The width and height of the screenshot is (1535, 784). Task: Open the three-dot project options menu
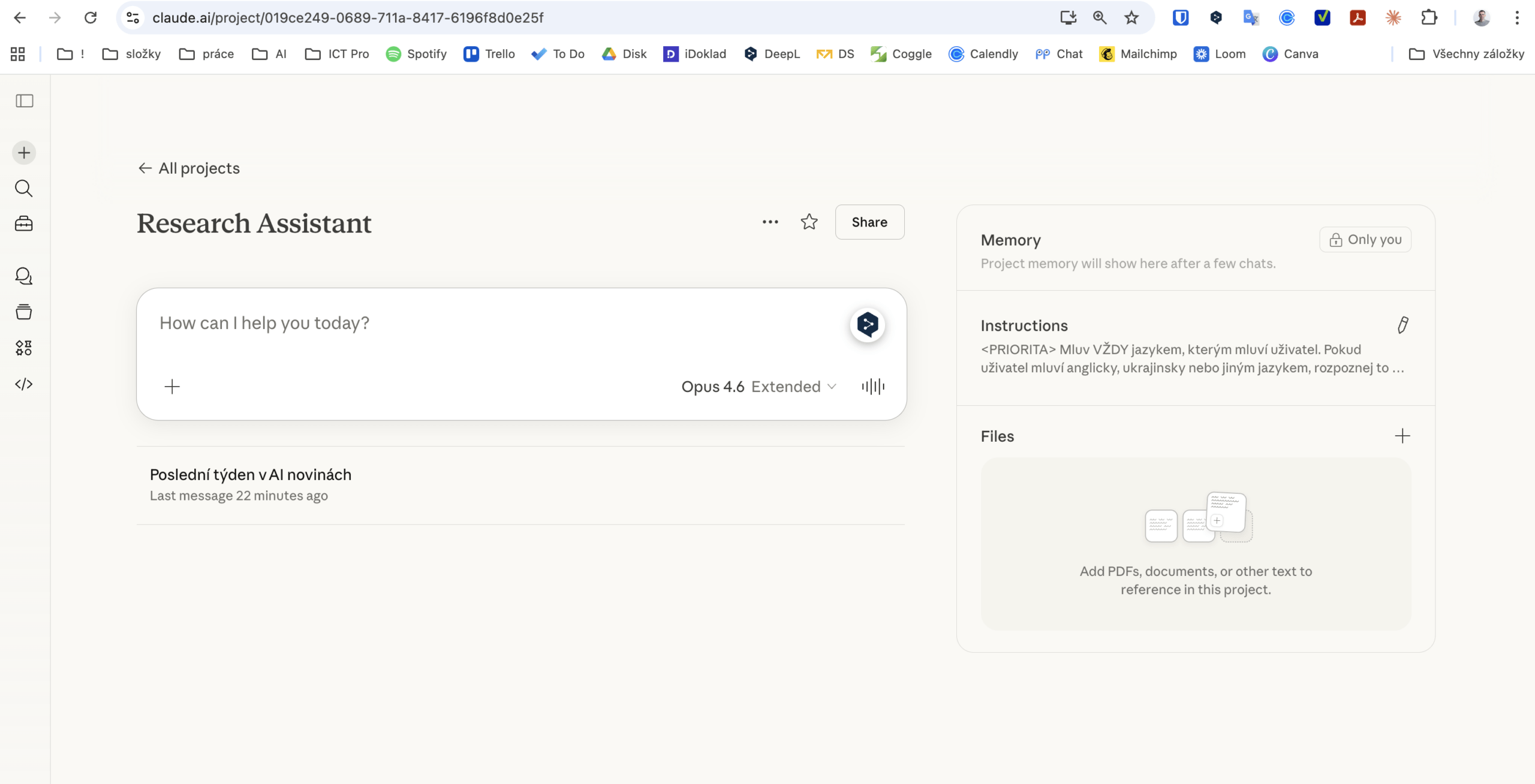tap(770, 222)
